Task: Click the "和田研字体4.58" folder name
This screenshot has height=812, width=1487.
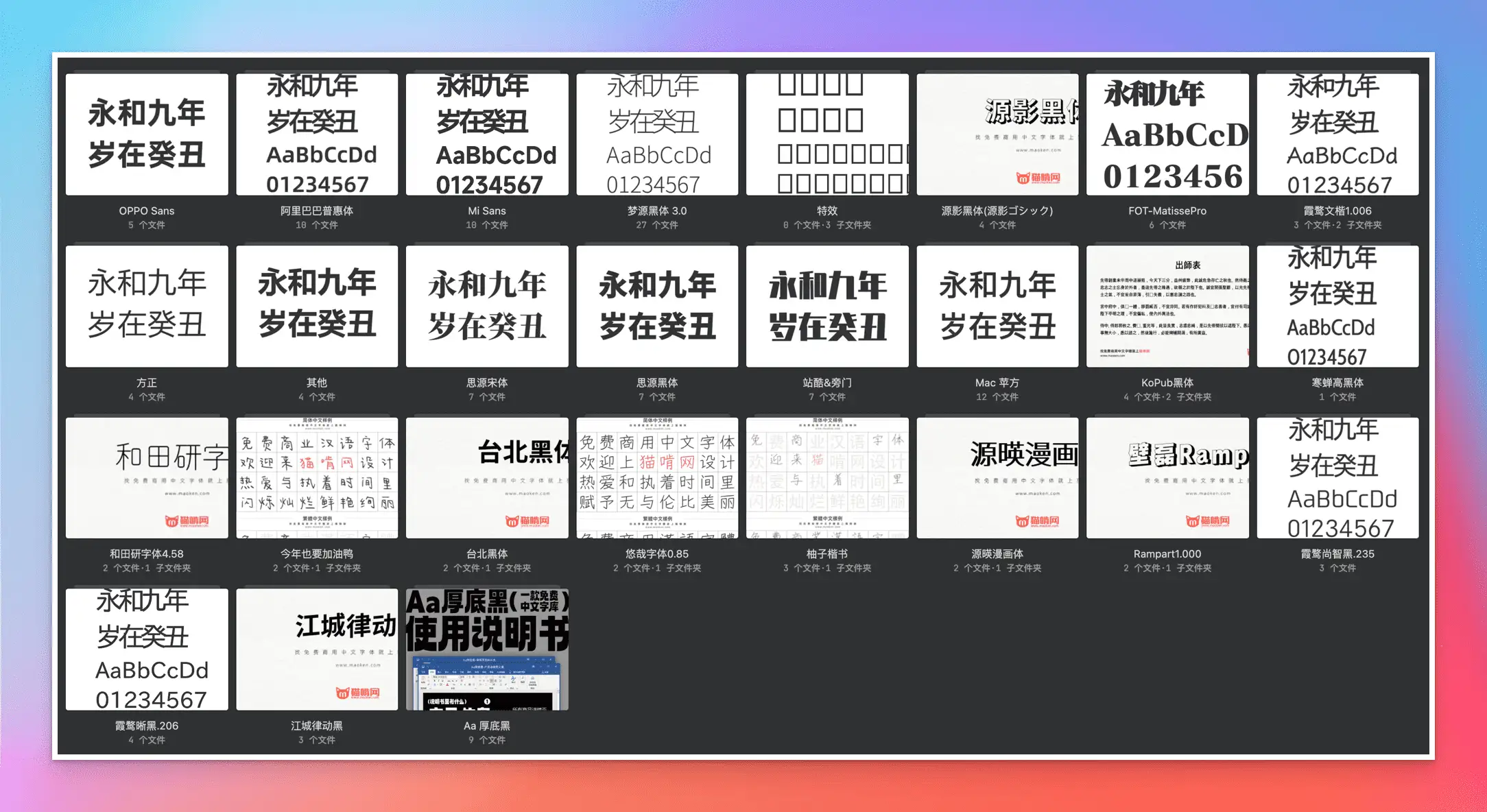Action: pyautogui.click(x=147, y=553)
